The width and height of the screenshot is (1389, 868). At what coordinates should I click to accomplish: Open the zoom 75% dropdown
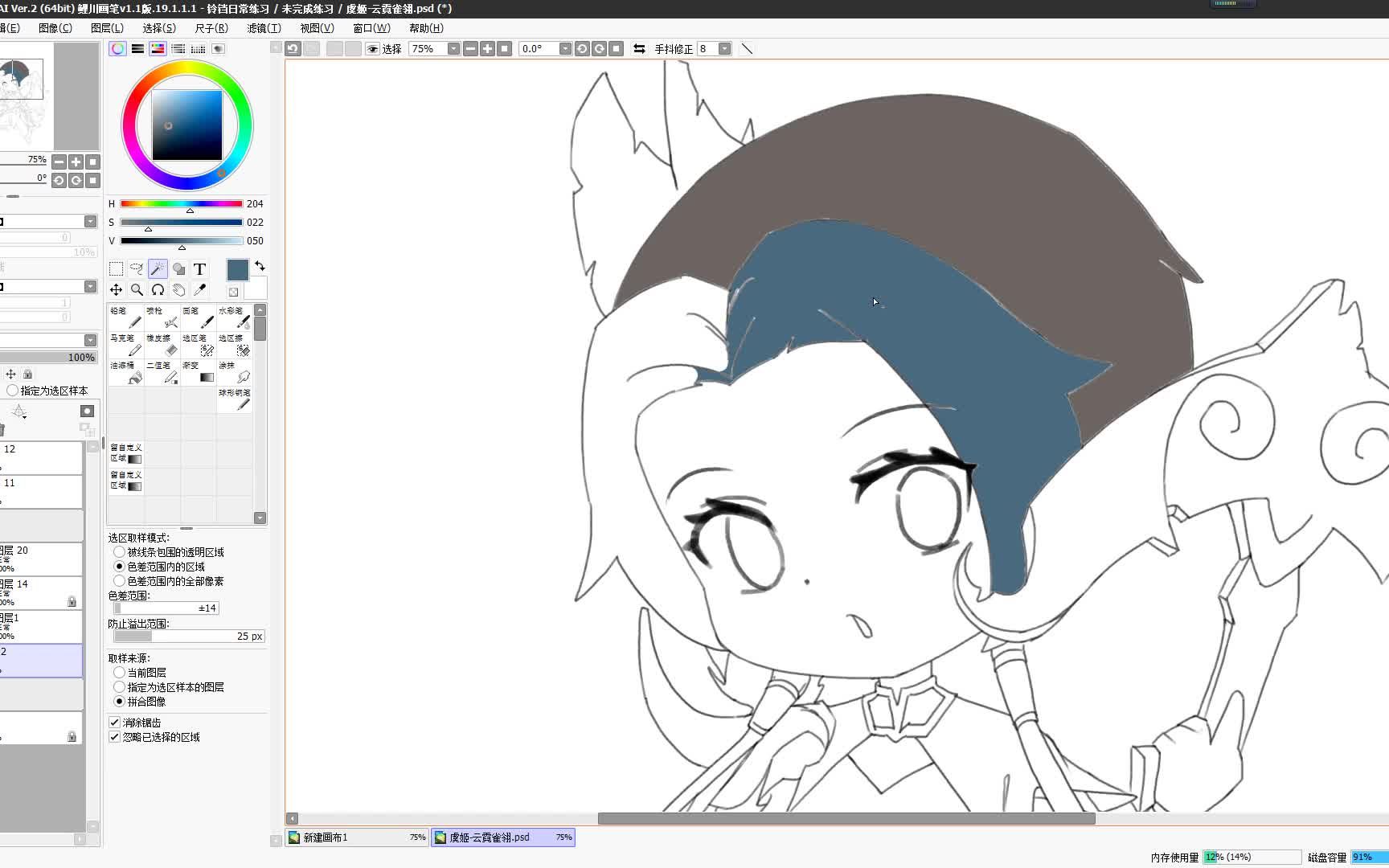tap(453, 49)
